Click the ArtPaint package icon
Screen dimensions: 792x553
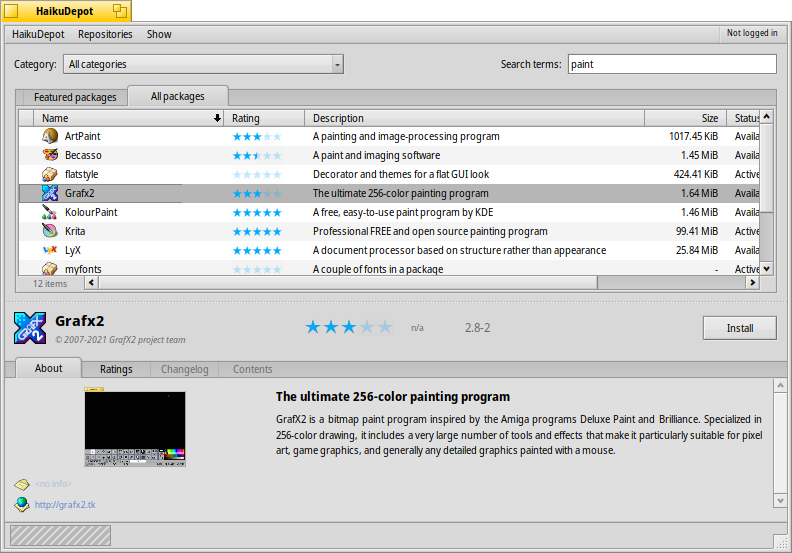coord(50,136)
